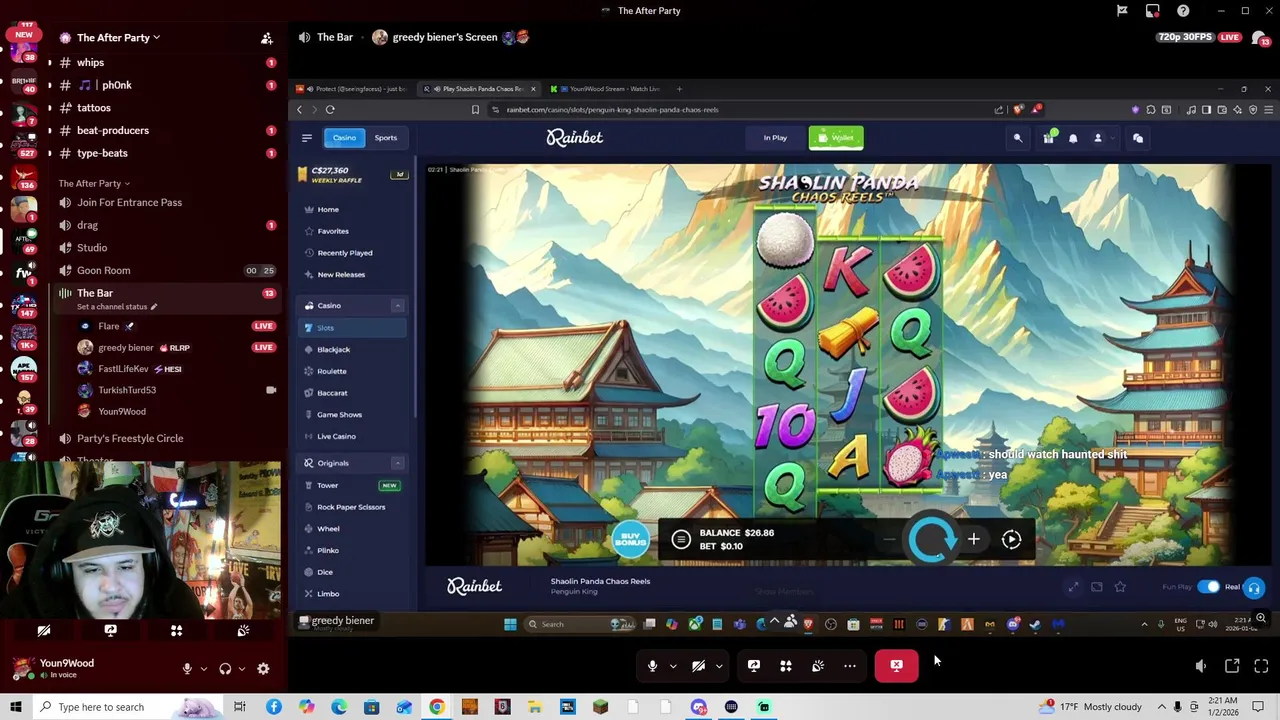1280x720 pixels.
Task: Spin the Shaolin Panda reels
Action: click(932, 540)
